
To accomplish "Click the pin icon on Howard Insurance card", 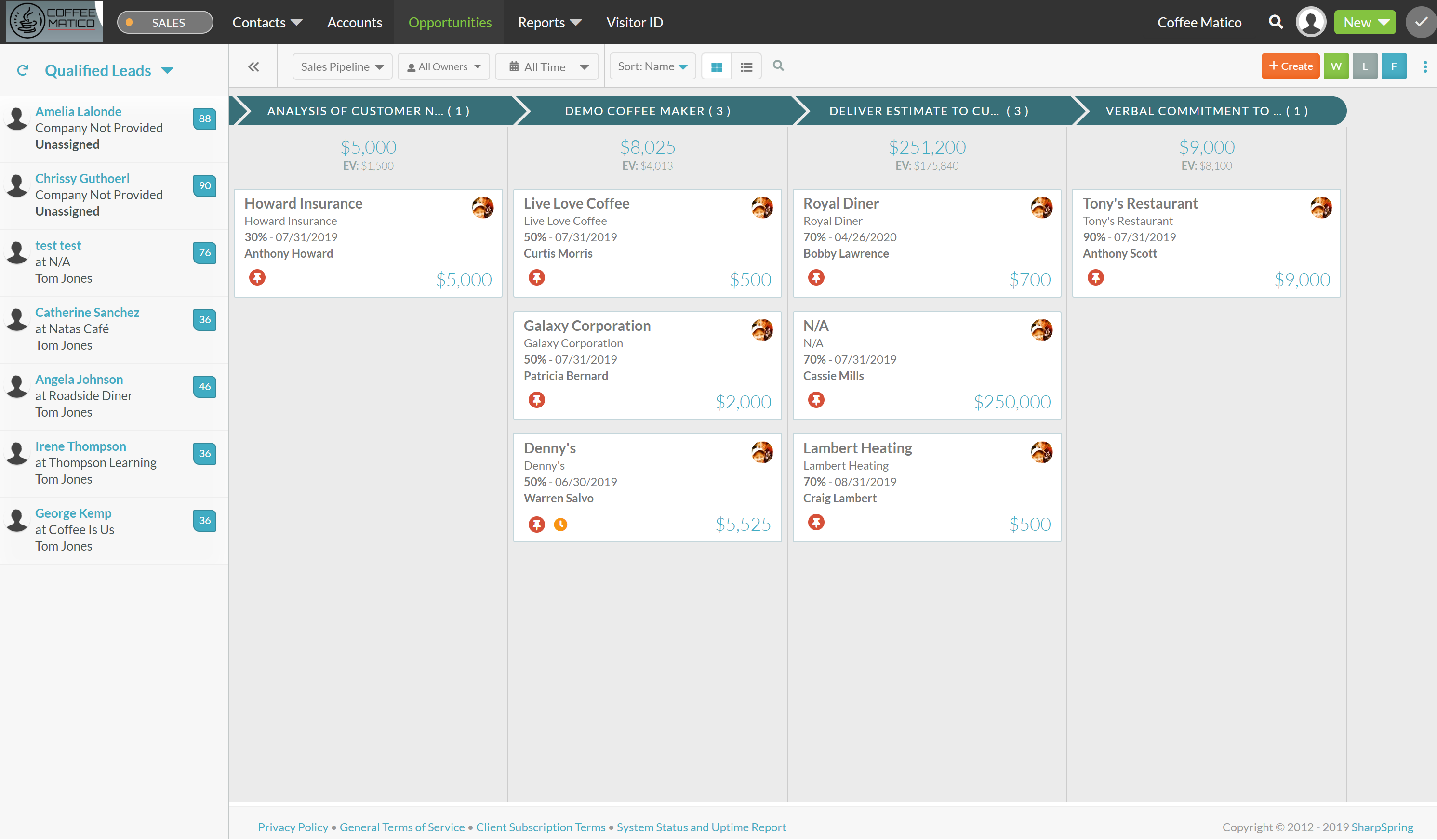I will 257,277.
